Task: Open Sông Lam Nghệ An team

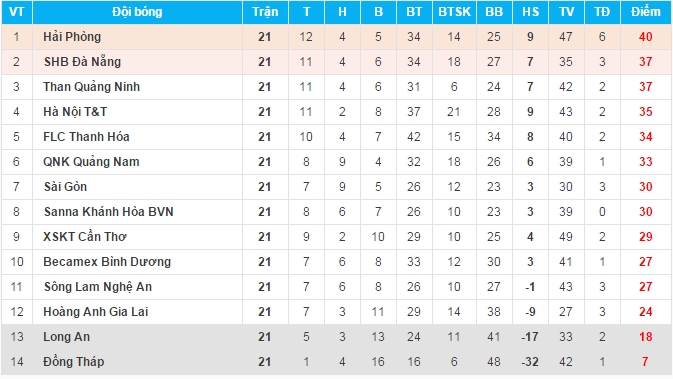Action: click(x=98, y=287)
